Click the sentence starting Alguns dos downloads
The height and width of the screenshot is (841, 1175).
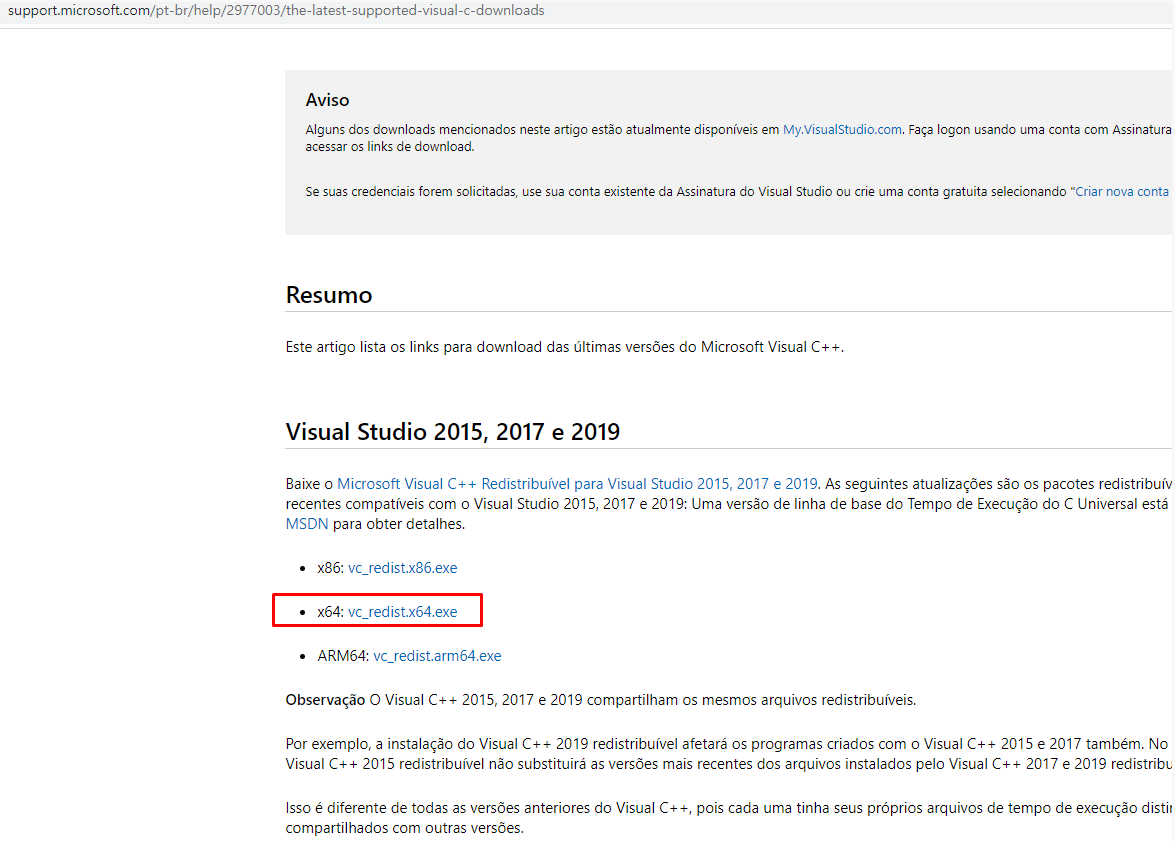[738, 138]
